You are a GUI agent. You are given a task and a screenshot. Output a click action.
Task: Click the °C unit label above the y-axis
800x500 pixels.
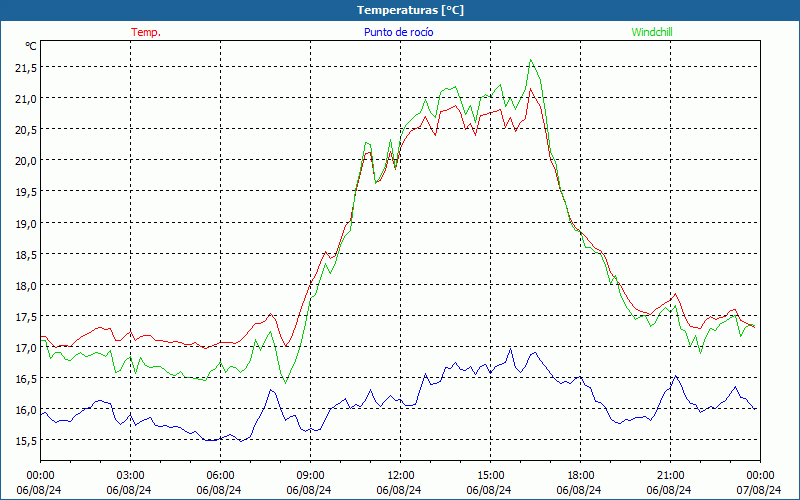pyautogui.click(x=31, y=46)
